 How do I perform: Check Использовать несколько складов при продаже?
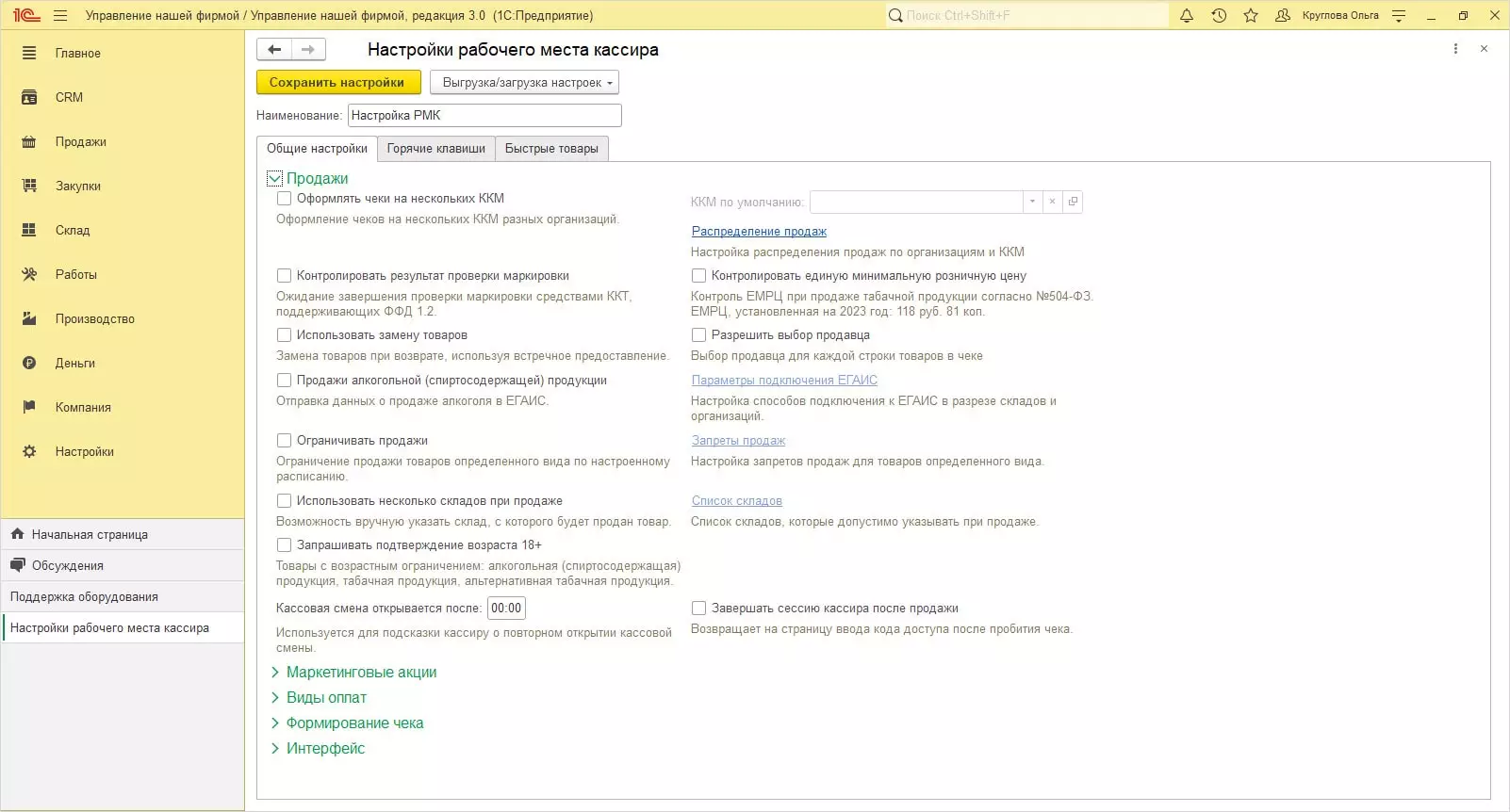pos(284,501)
